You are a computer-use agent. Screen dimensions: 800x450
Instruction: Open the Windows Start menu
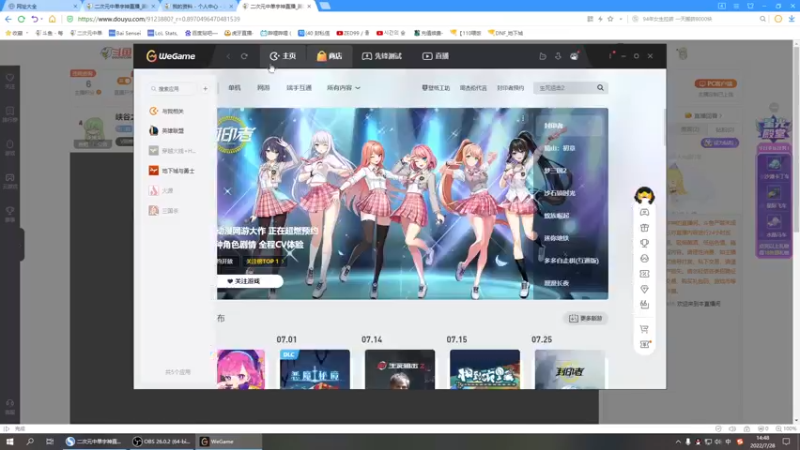click(x=10, y=442)
